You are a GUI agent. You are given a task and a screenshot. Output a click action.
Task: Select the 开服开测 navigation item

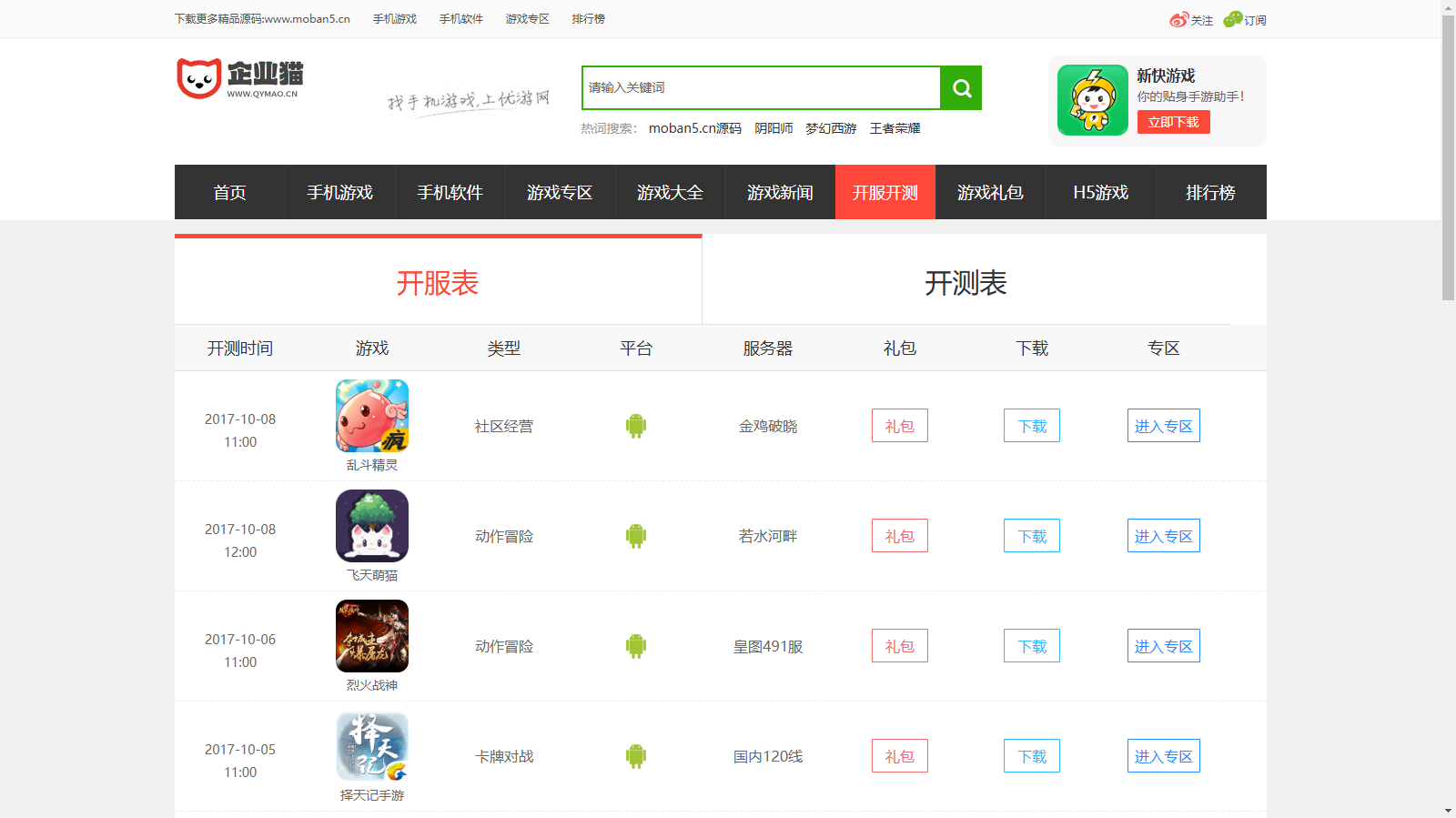(x=885, y=192)
